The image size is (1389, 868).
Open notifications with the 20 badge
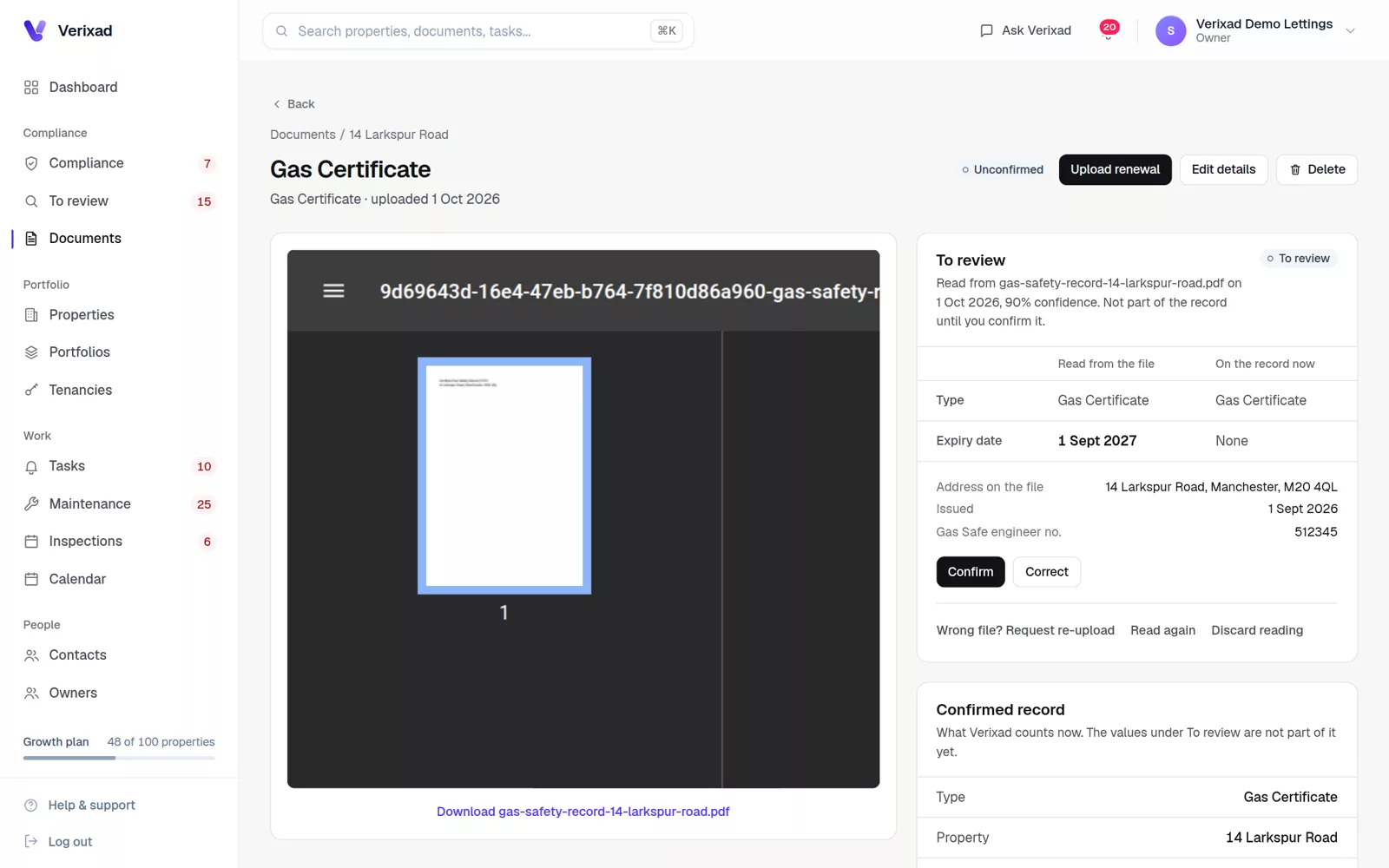1109,30
